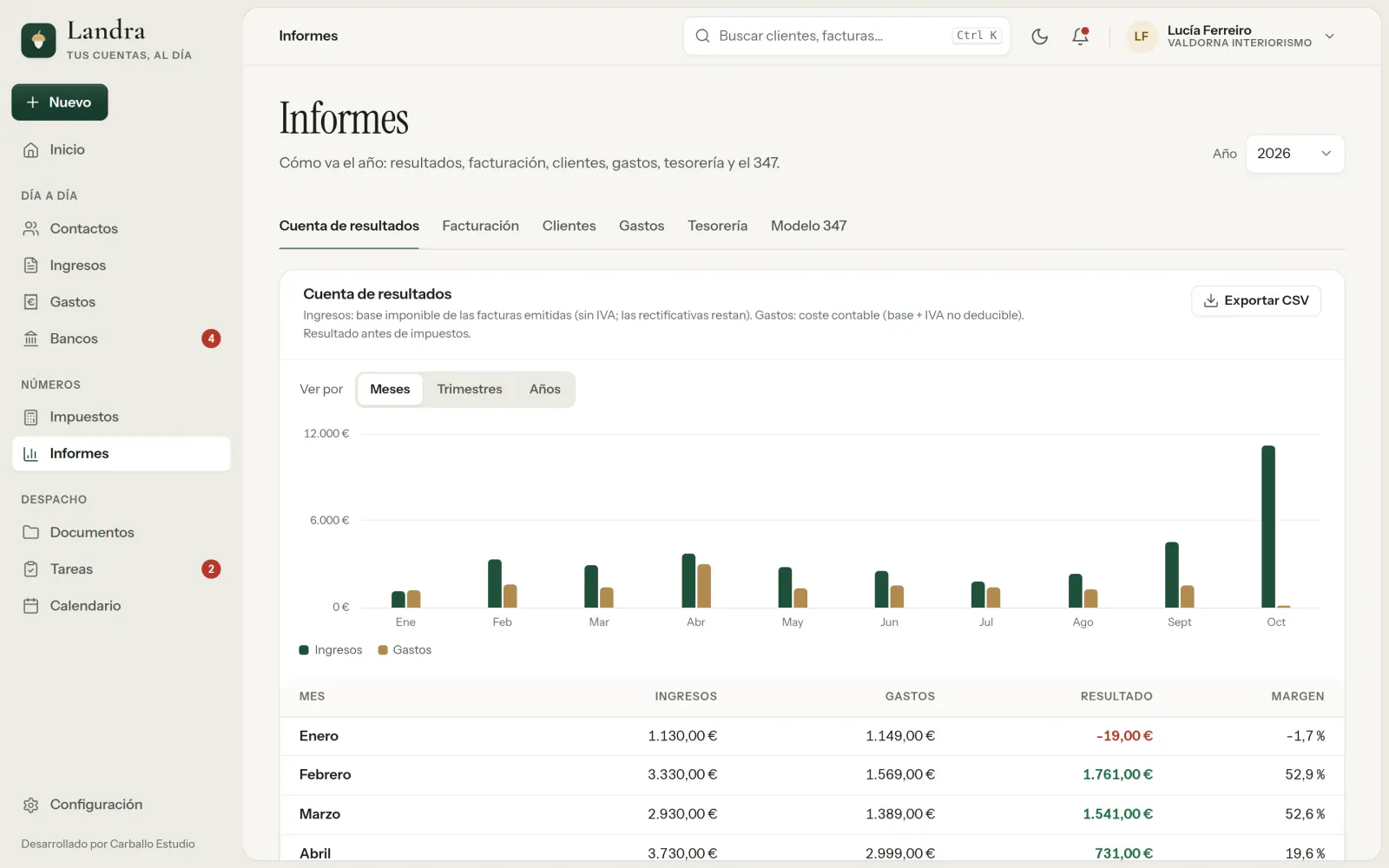1389x868 pixels.
Task: Focus the Buscar clientes, facturas search field
Action: click(846, 36)
